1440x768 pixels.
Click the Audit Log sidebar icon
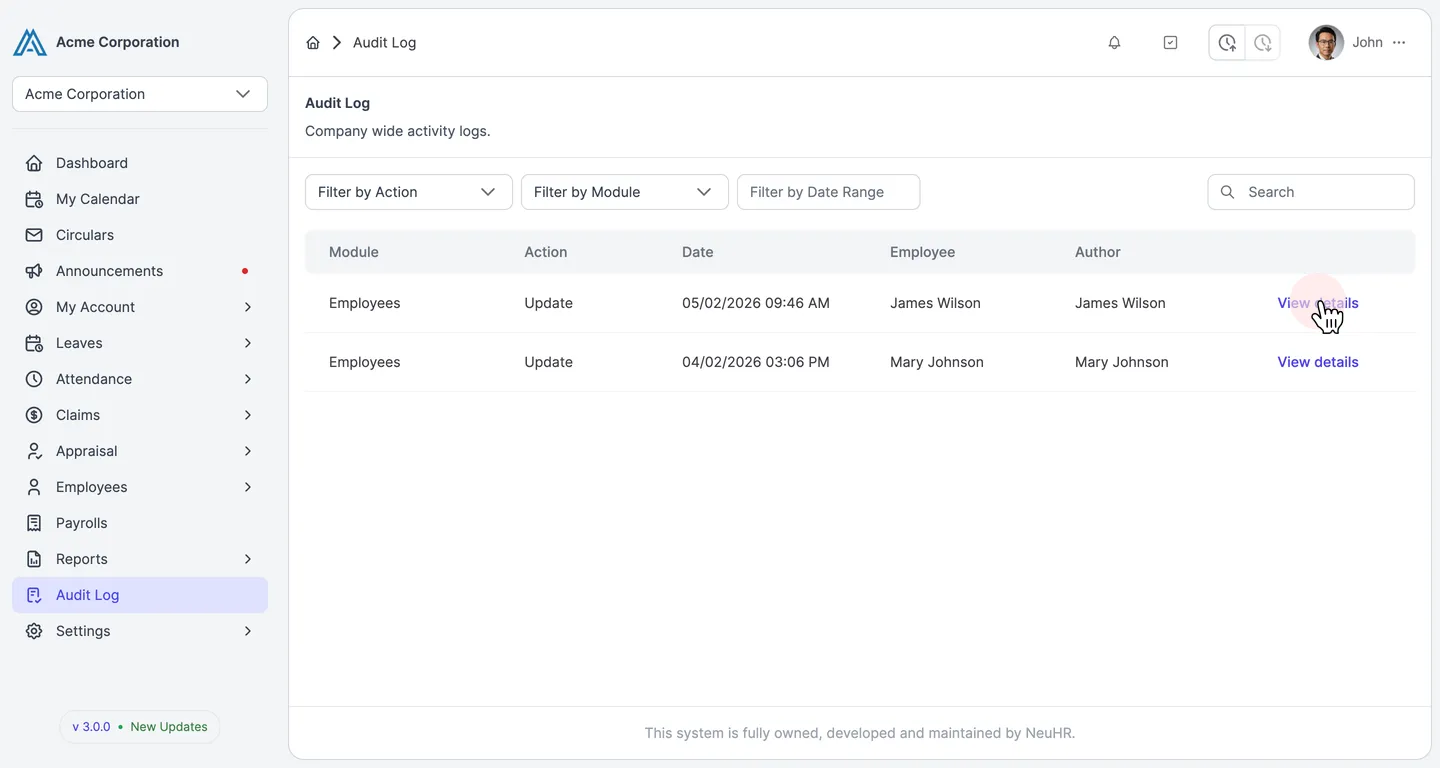click(34, 595)
